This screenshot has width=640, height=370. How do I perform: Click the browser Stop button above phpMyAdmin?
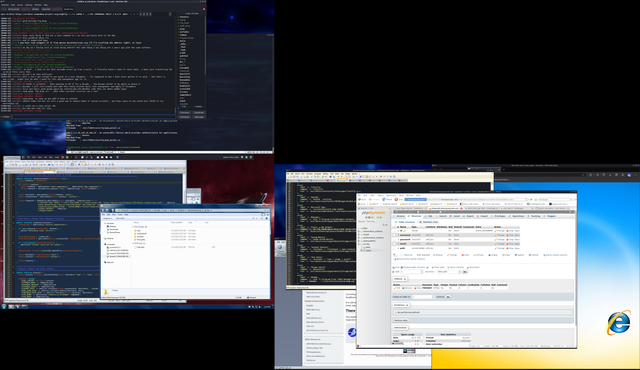click(x=399, y=199)
